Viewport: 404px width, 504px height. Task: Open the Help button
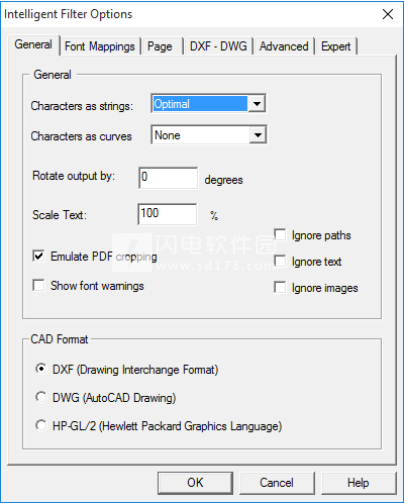pos(359,483)
